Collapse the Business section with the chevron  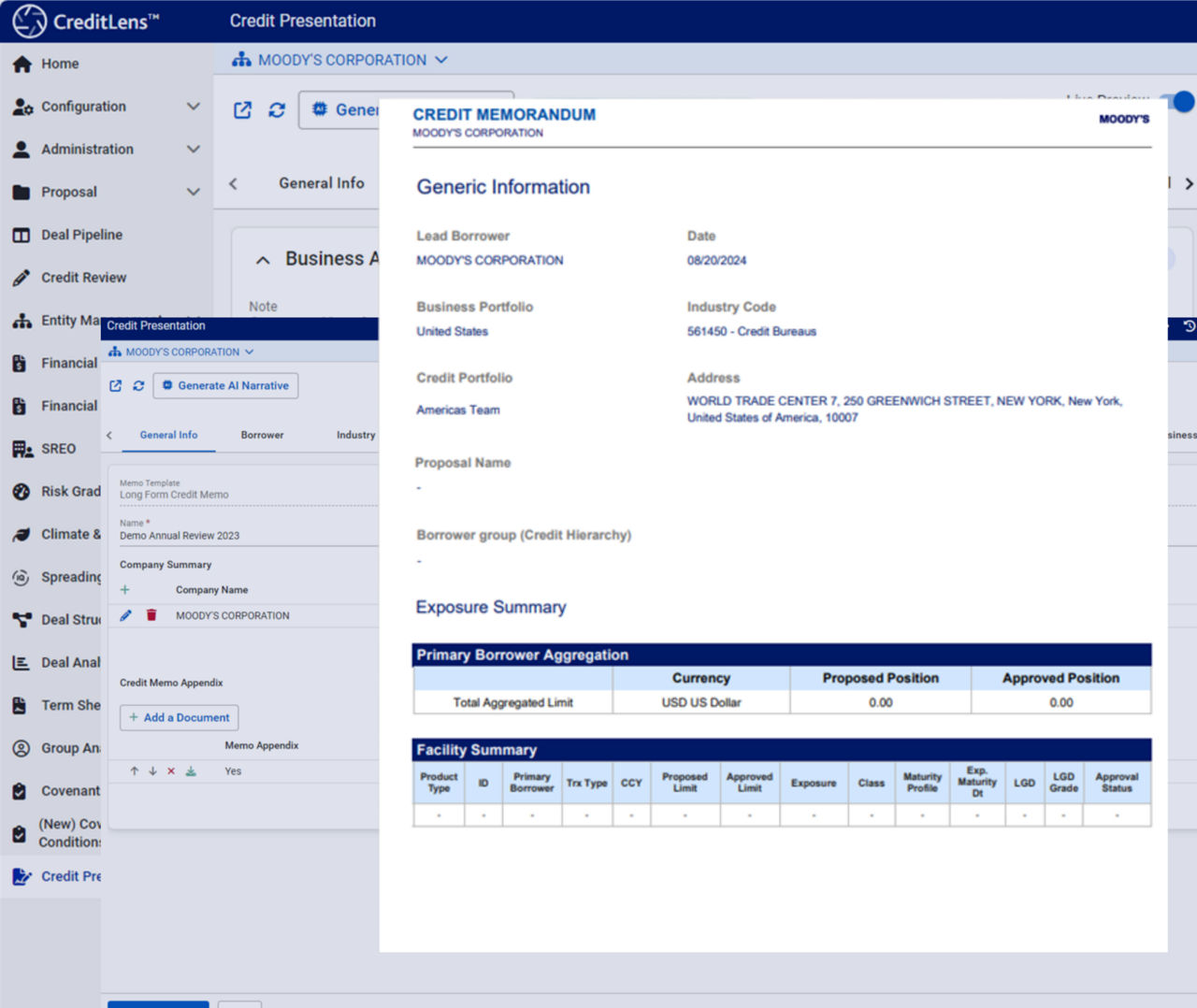click(263, 260)
